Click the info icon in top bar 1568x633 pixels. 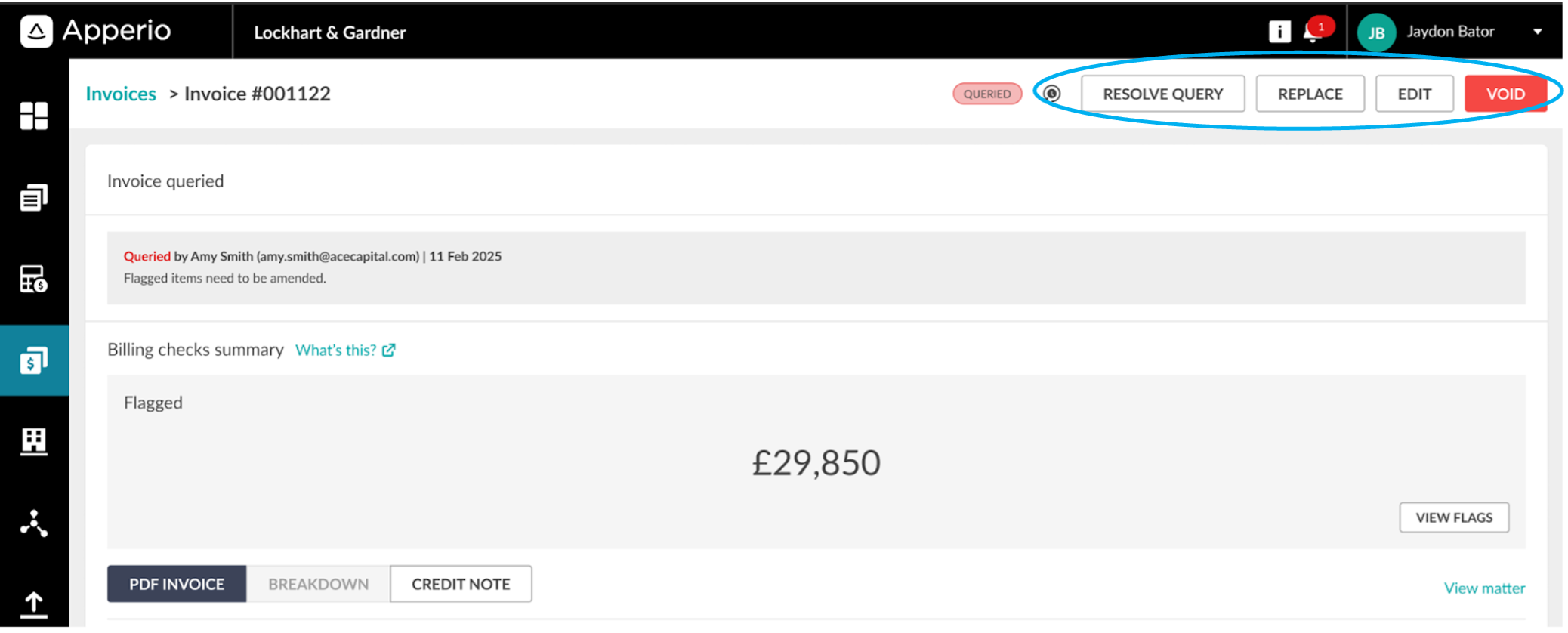click(x=1279, y=32)
